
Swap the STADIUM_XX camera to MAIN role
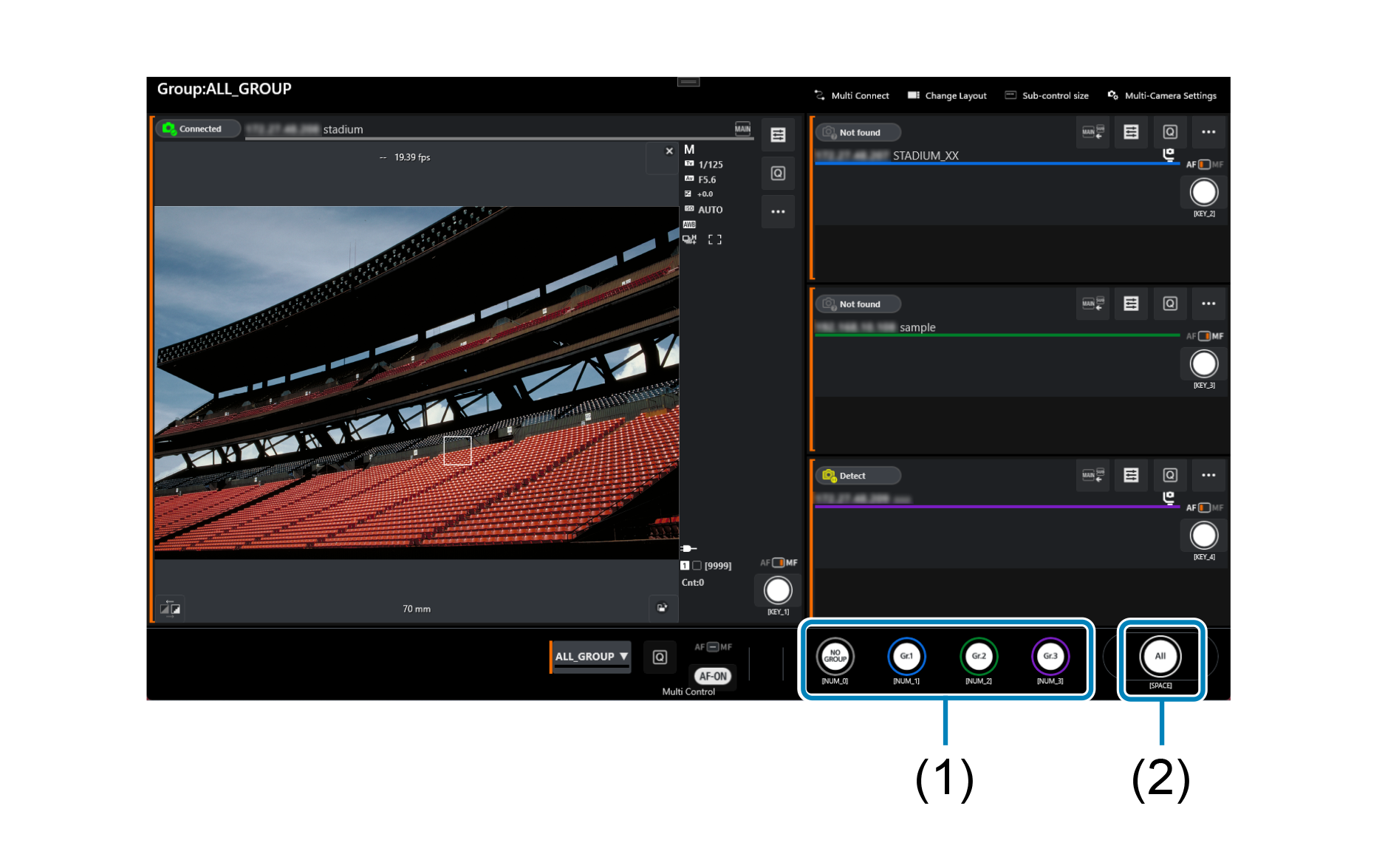point(1092,132)
